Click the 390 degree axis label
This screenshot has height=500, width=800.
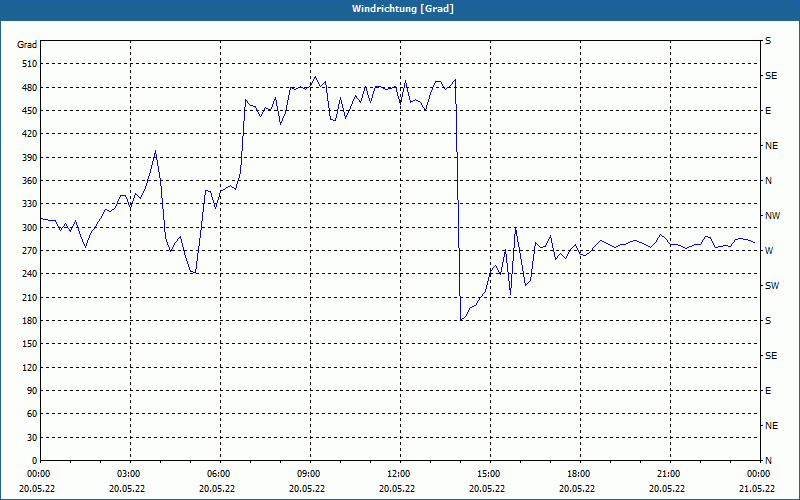pyautogui.click(x=30, y=158)
